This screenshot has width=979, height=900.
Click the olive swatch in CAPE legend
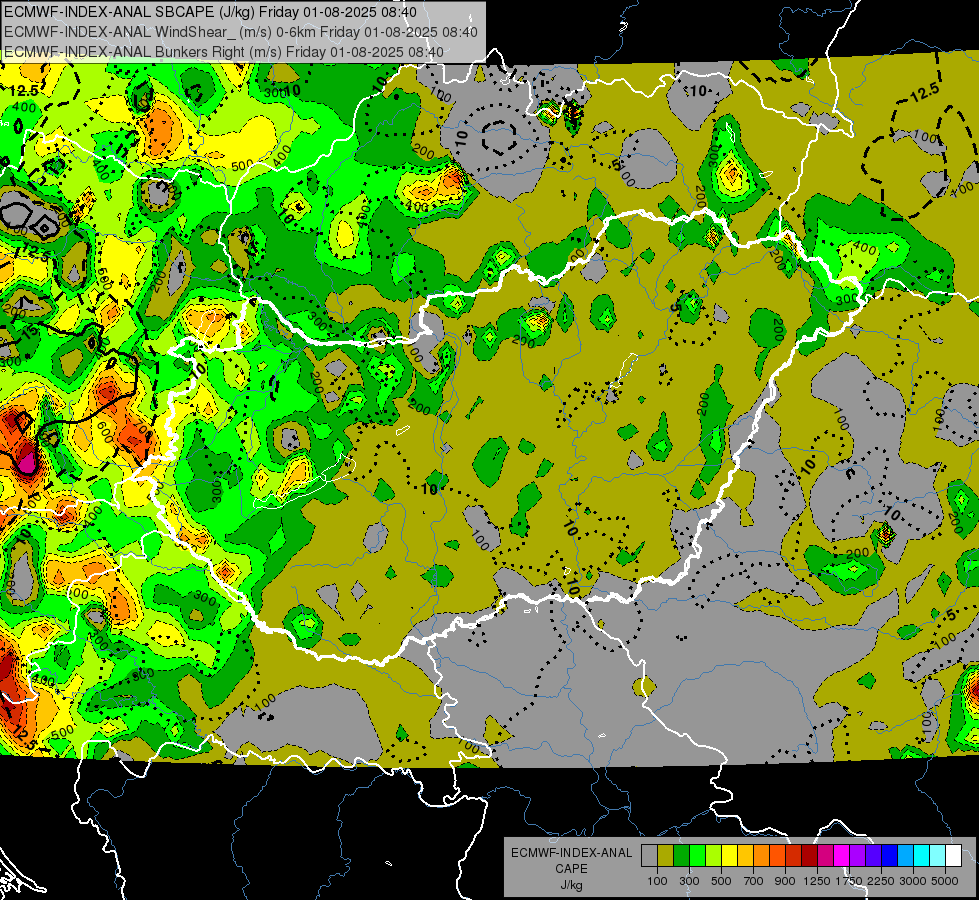click(666, 856)
